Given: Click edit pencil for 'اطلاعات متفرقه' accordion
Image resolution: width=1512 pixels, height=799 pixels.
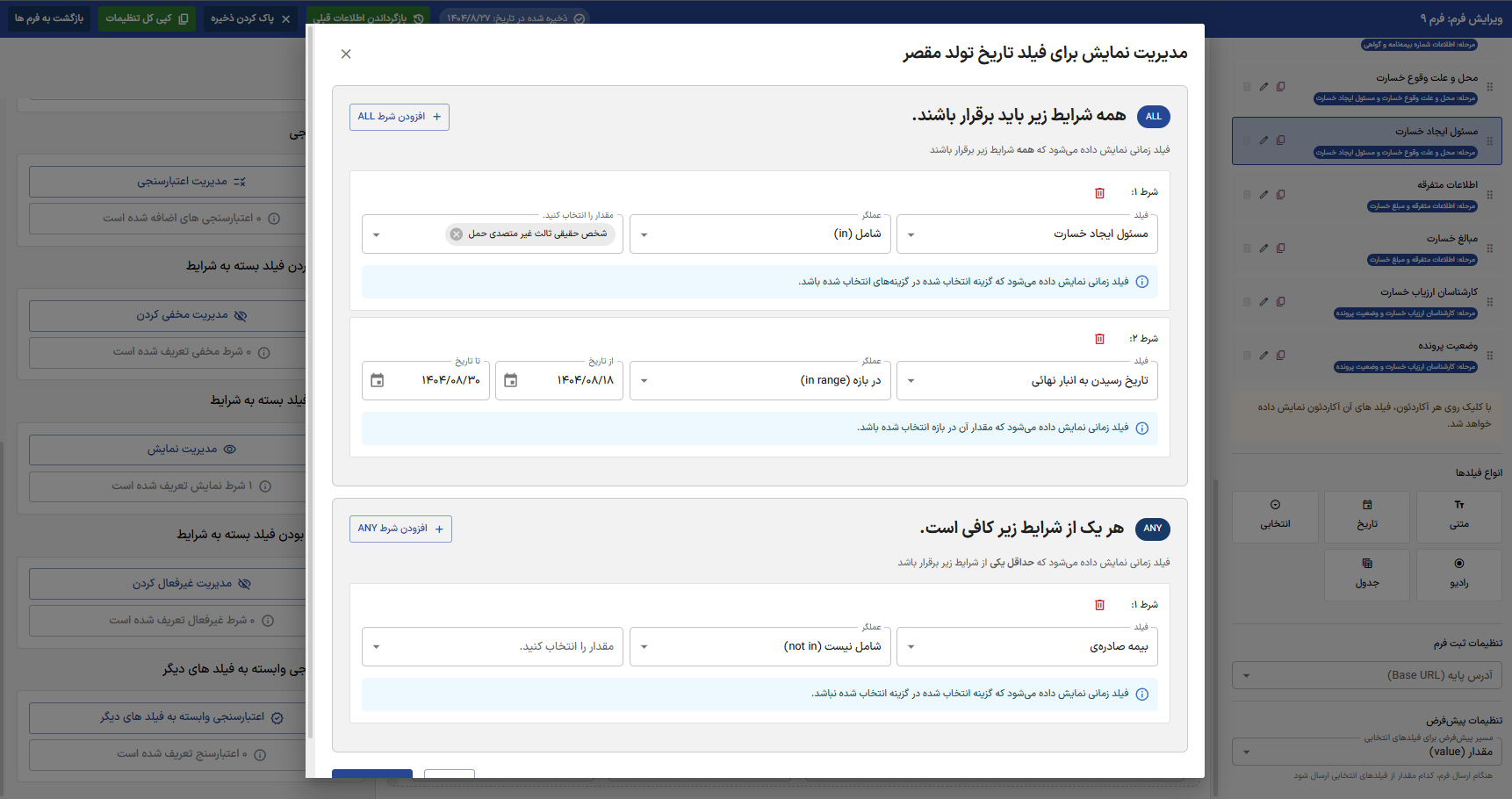Looking at the screenshot, I should click(x=1264, y=194).
